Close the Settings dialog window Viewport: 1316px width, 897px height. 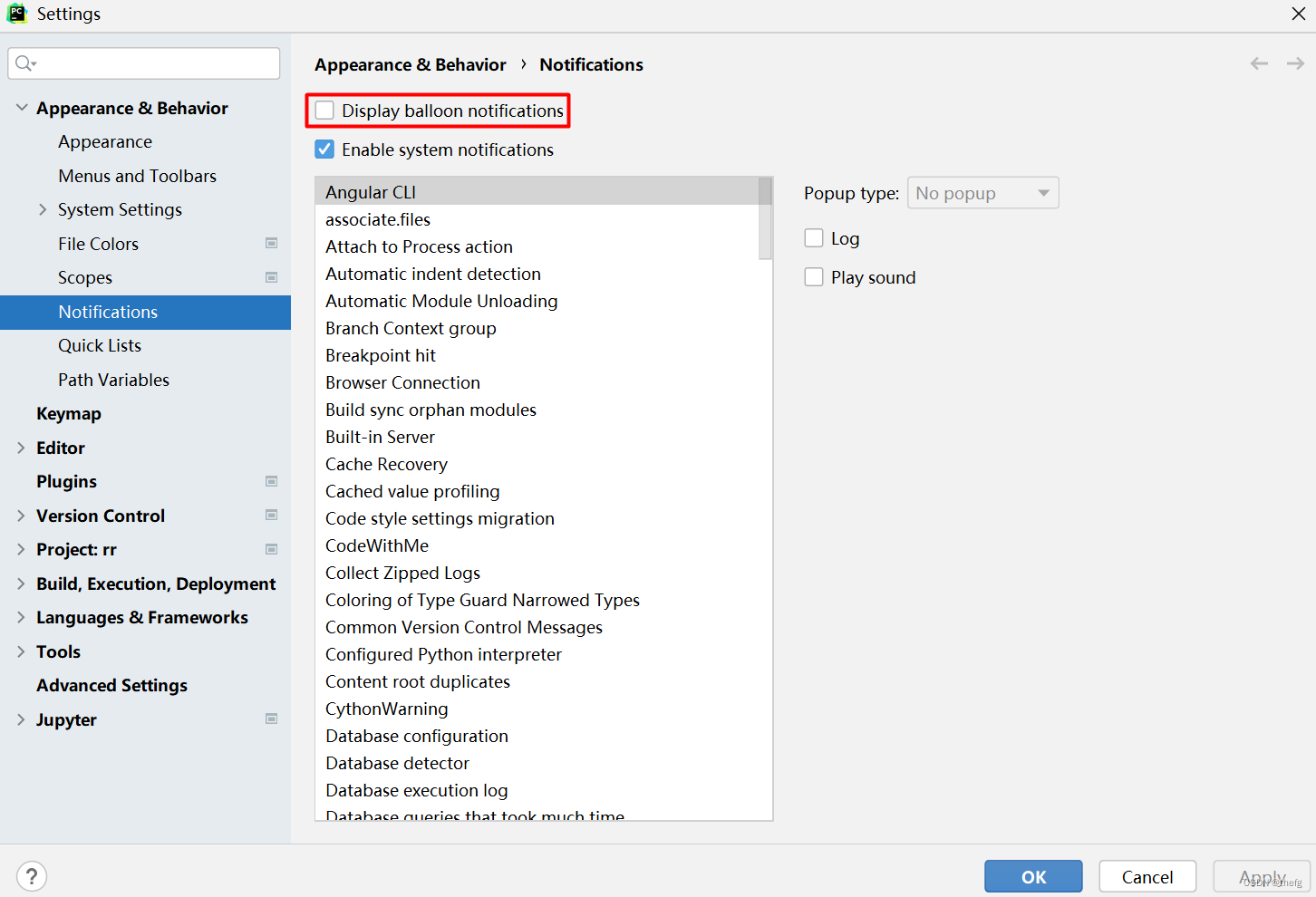[1299, 14]
